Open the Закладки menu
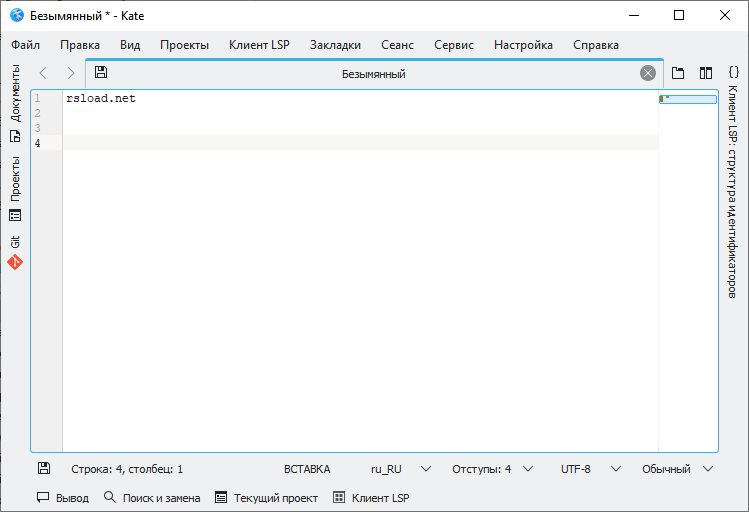Viewport: 749px width, 512px height. click(x=335, y=45)
